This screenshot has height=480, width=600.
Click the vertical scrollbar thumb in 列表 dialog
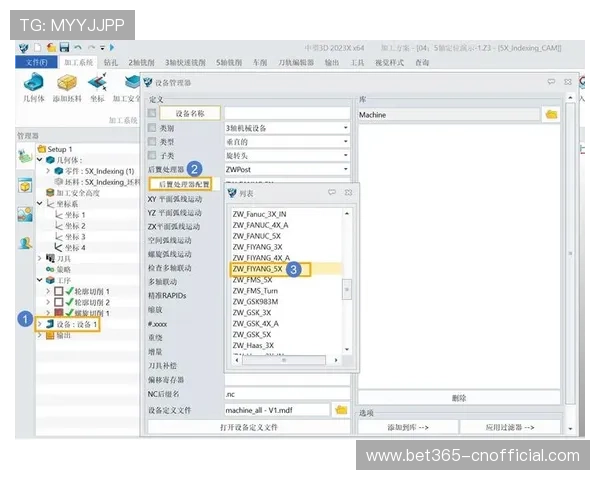[347, 289]
